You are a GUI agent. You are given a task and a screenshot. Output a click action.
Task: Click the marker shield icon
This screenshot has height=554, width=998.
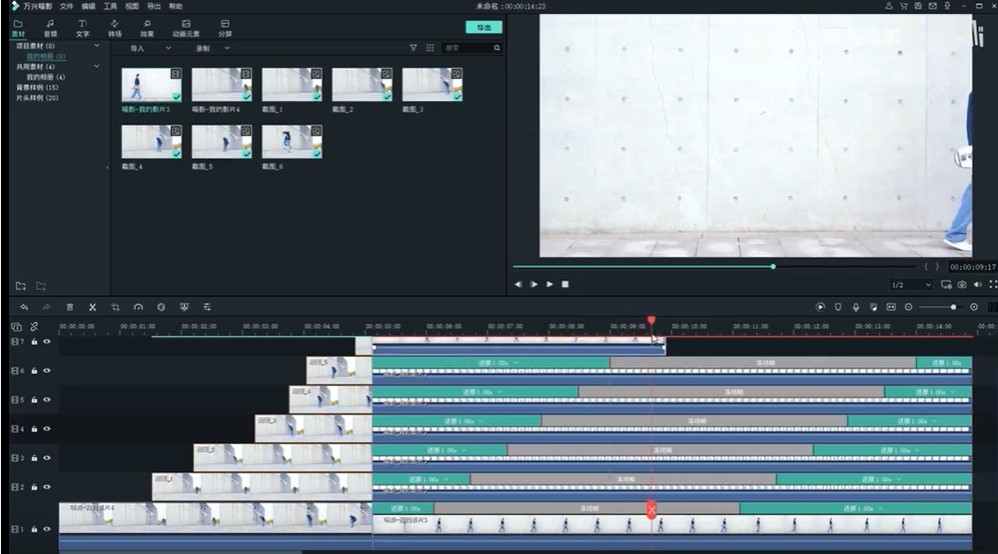pos(838,307)
